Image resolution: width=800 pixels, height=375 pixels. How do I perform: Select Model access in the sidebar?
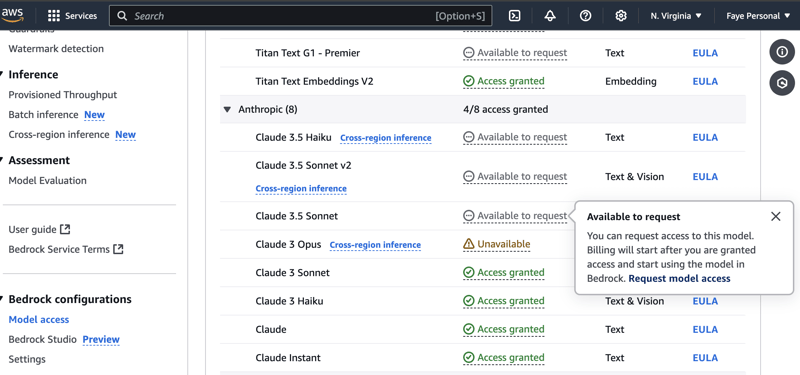pyautogui.click(x=39, y=319)
